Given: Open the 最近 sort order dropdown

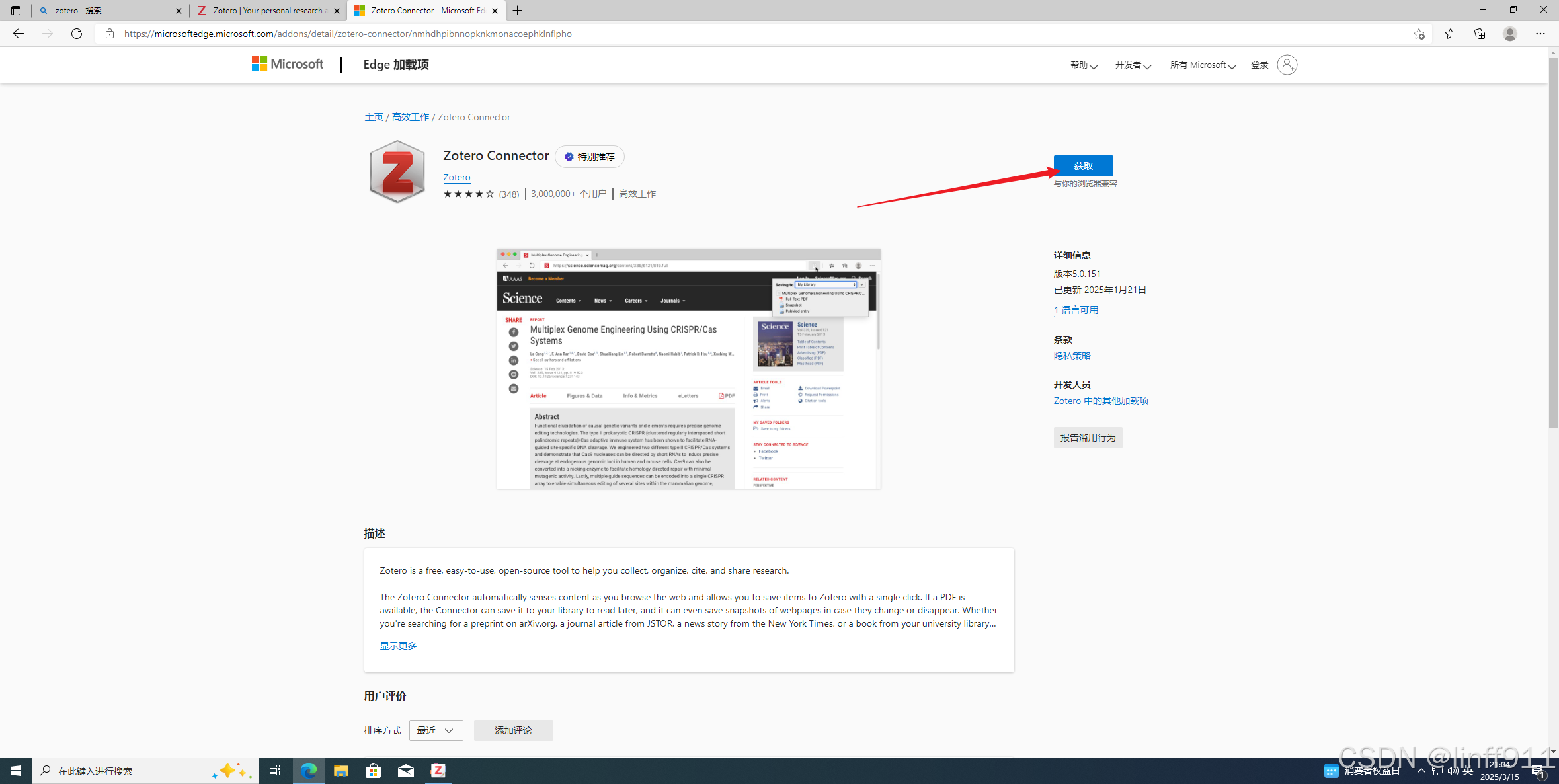Looking at the screenshot, I should pos(436,730).
